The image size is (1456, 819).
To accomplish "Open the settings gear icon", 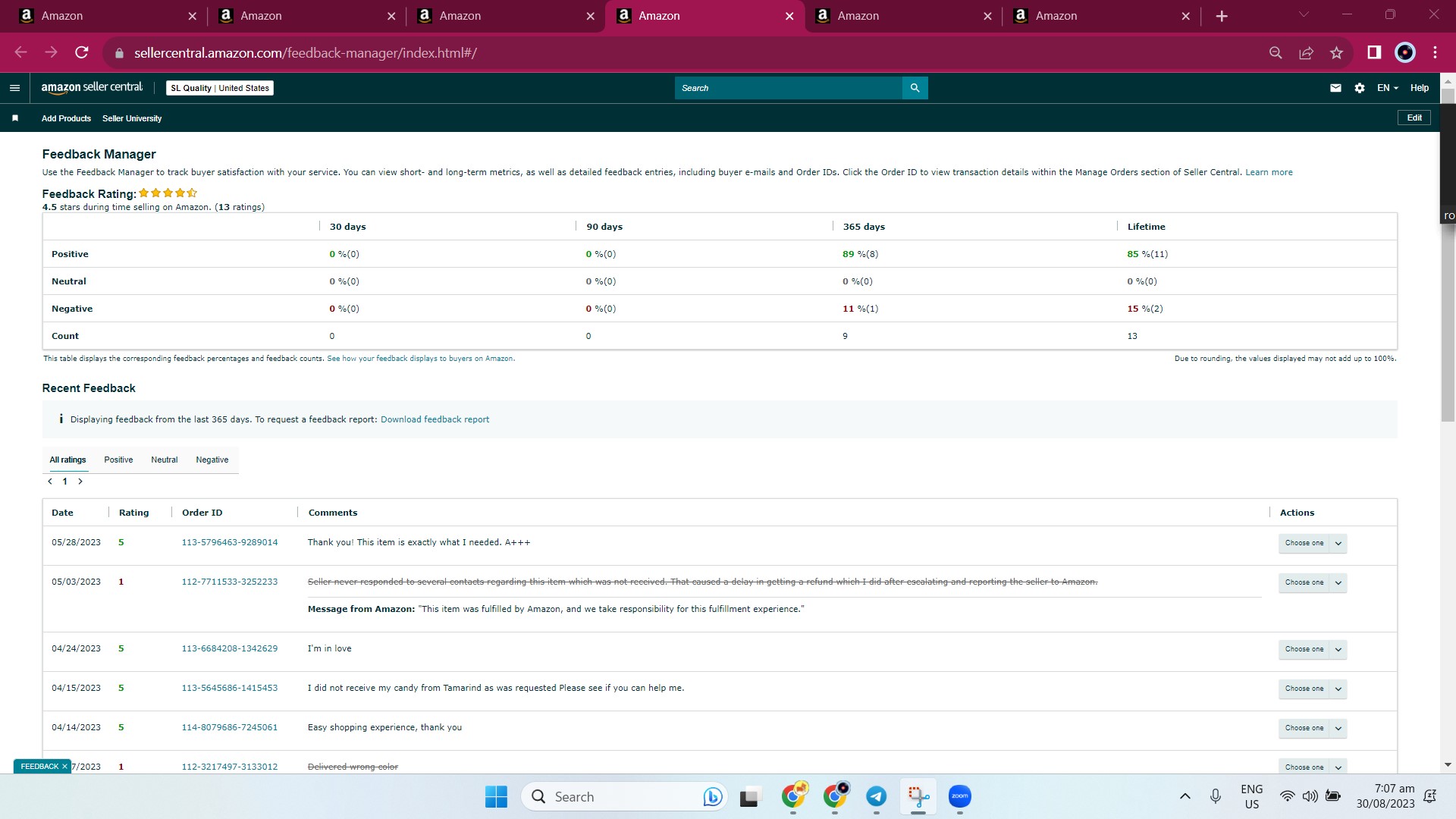I will (1360, 88).
